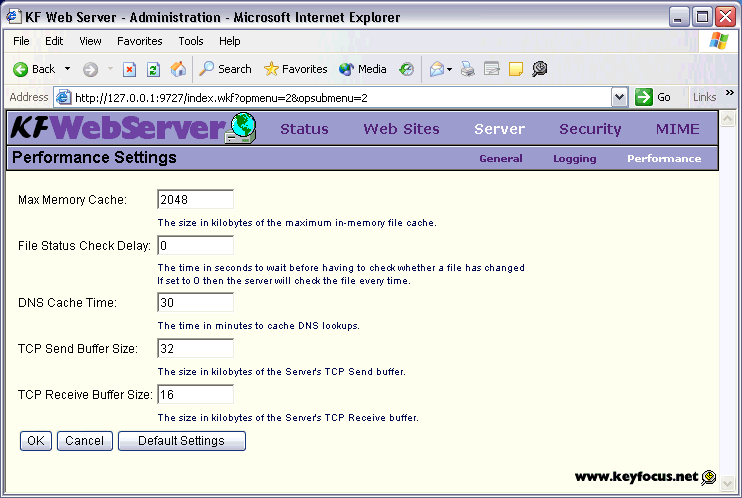Click the Windows flag logo icon
742x498 pixels.
click(719, 41)
